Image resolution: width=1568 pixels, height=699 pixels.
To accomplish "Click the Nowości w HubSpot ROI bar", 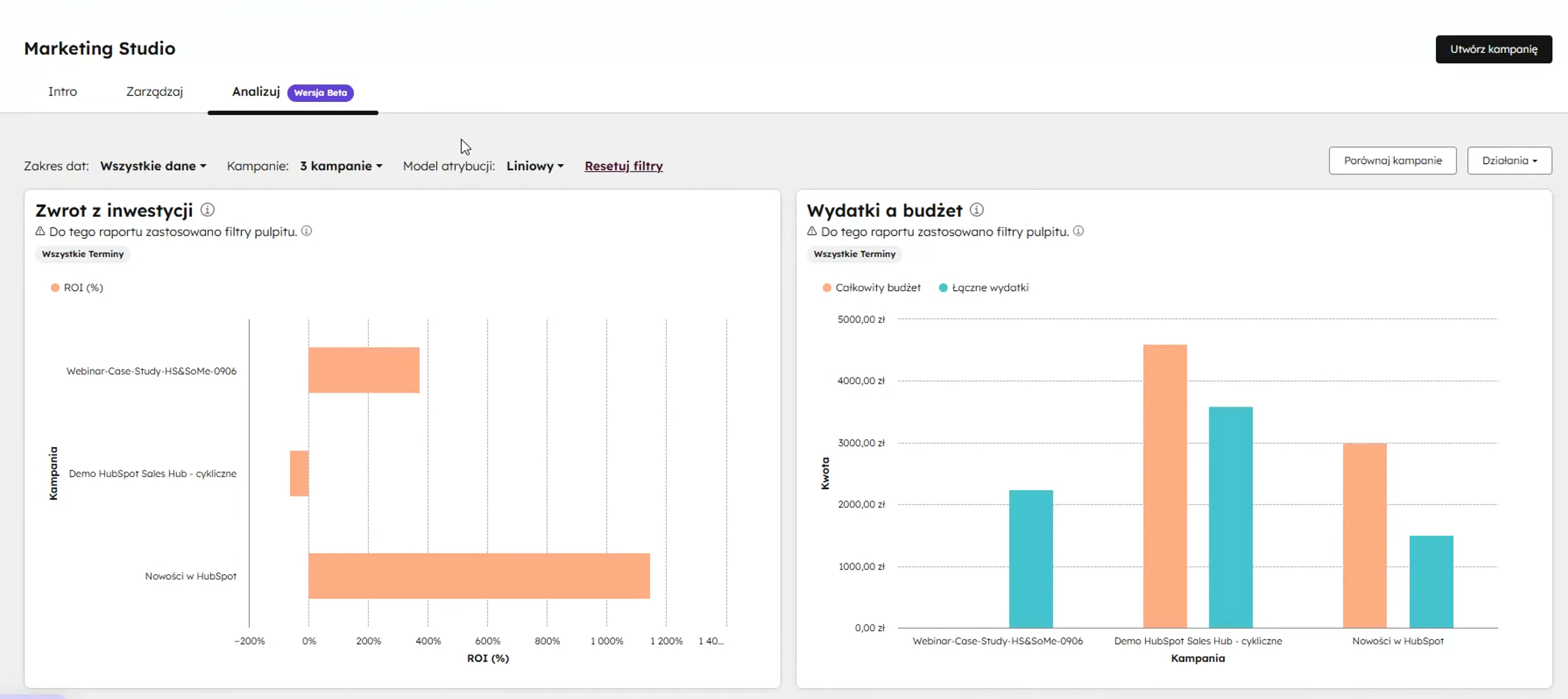I will pyautogui.click(x=478, y=575).
